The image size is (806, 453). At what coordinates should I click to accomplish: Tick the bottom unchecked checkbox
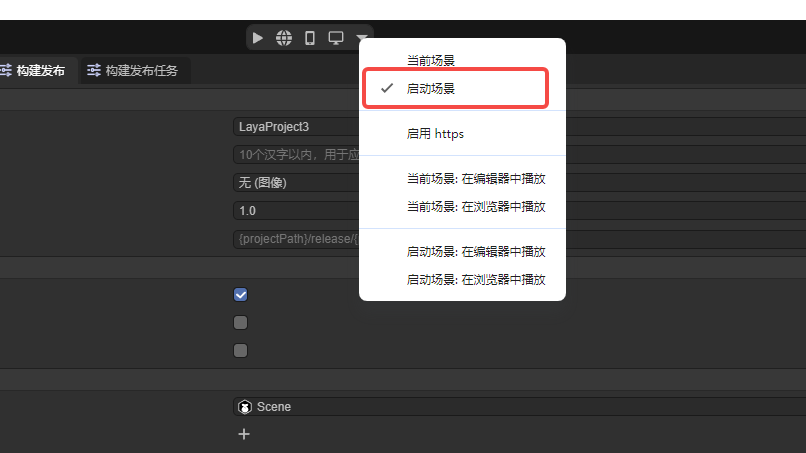click(x=240, y=351)
